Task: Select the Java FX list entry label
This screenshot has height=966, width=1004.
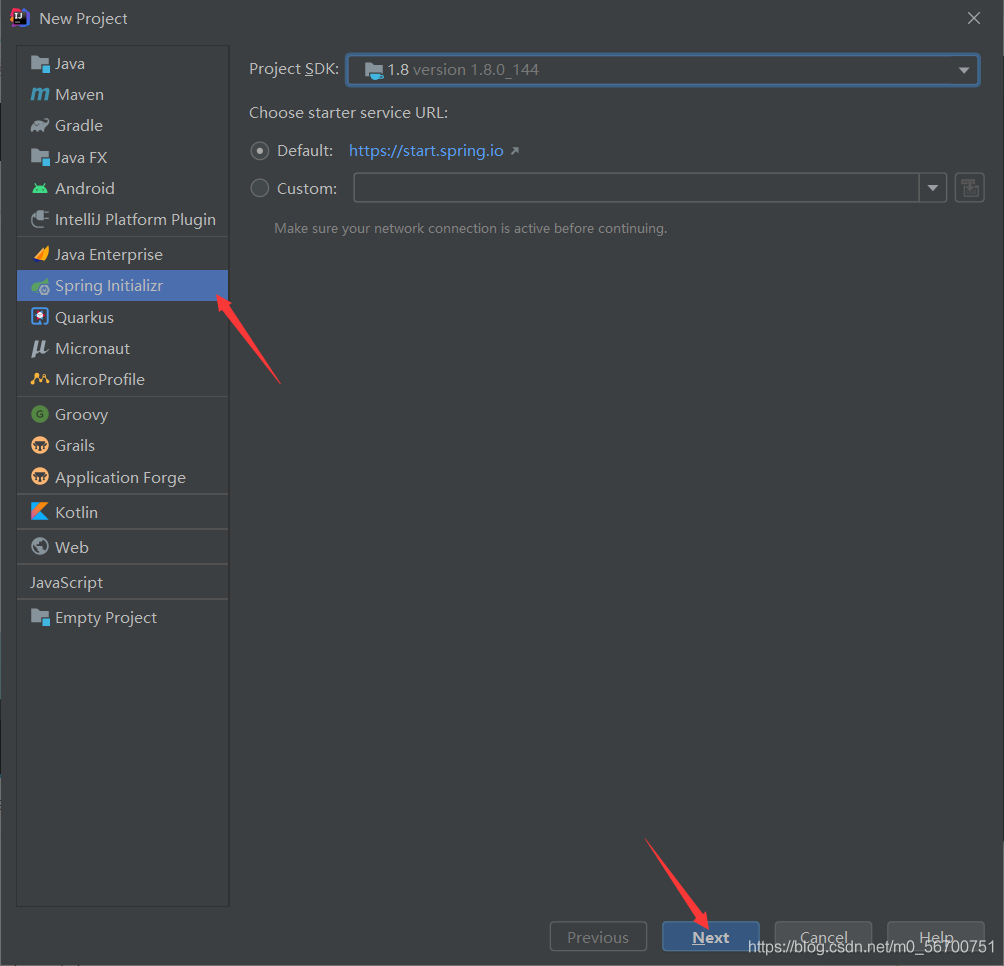Action: click(81, 157)
